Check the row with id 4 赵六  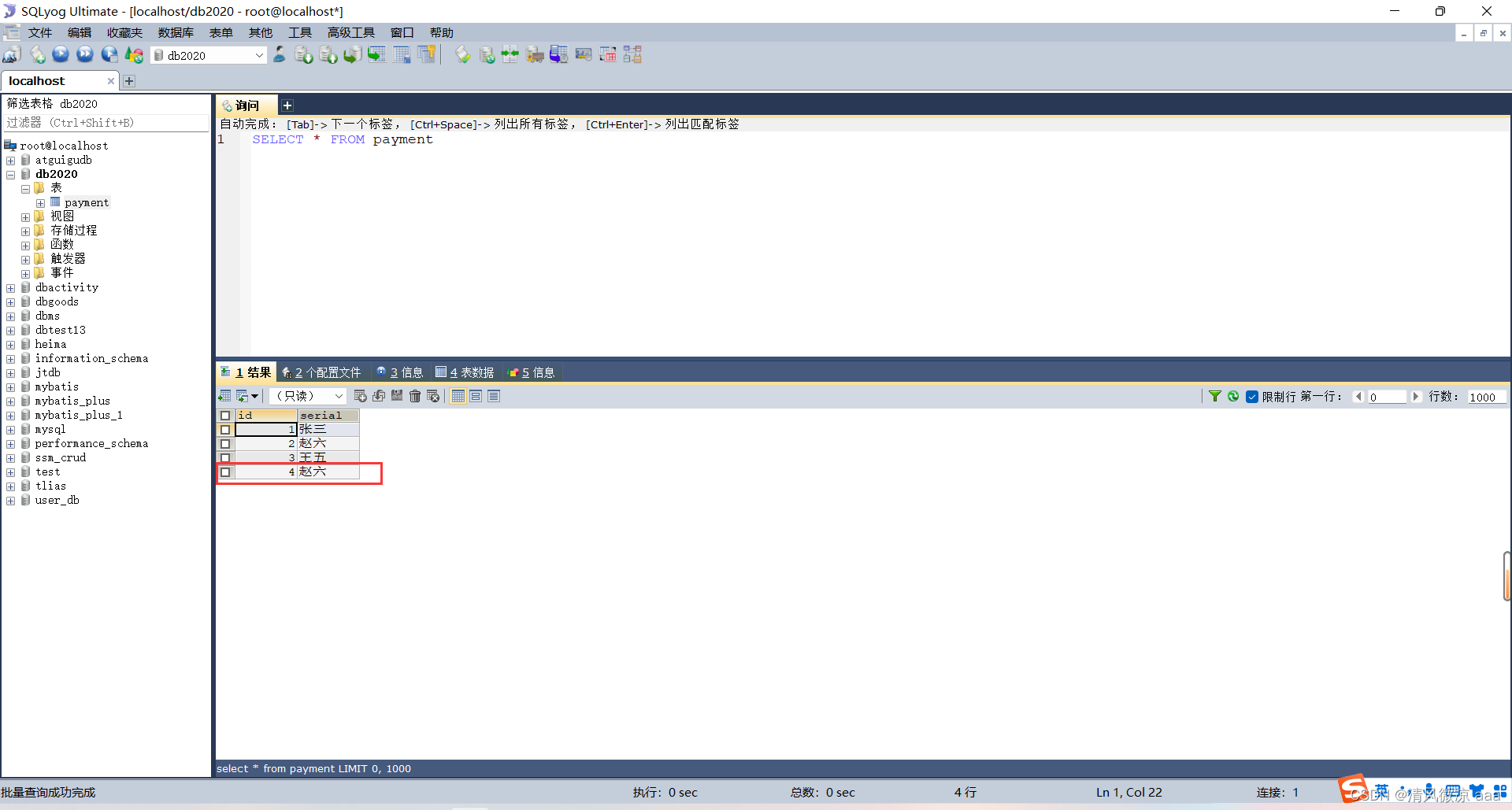(225, 472)
